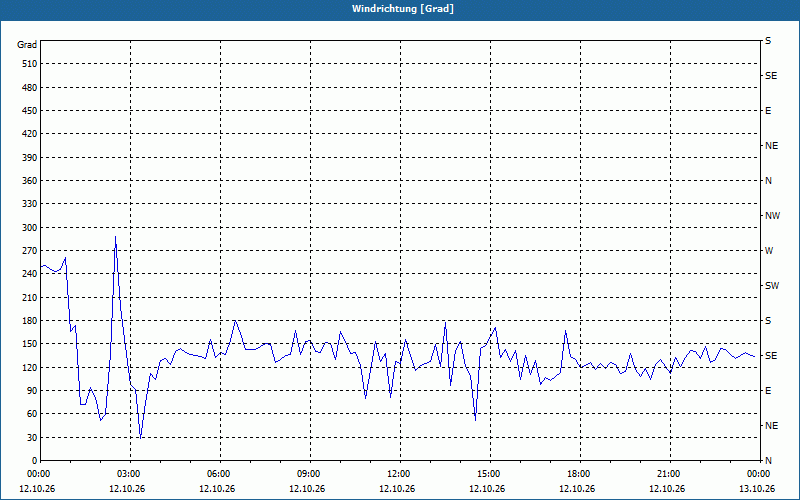Click the "Windrichtung [Grad]" chart title
Screen dimensions: 800x500
pyautogui.click(x=403, y=9)
